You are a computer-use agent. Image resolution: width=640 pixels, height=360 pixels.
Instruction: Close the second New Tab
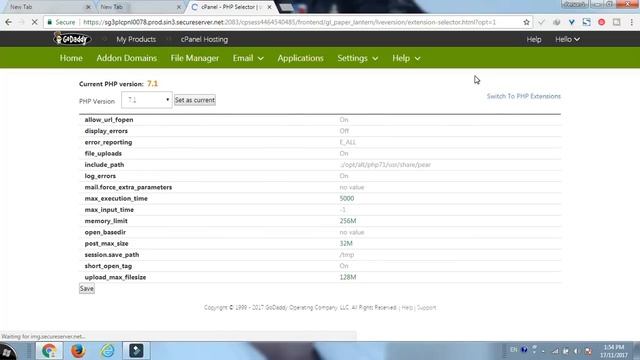[179, 7]
